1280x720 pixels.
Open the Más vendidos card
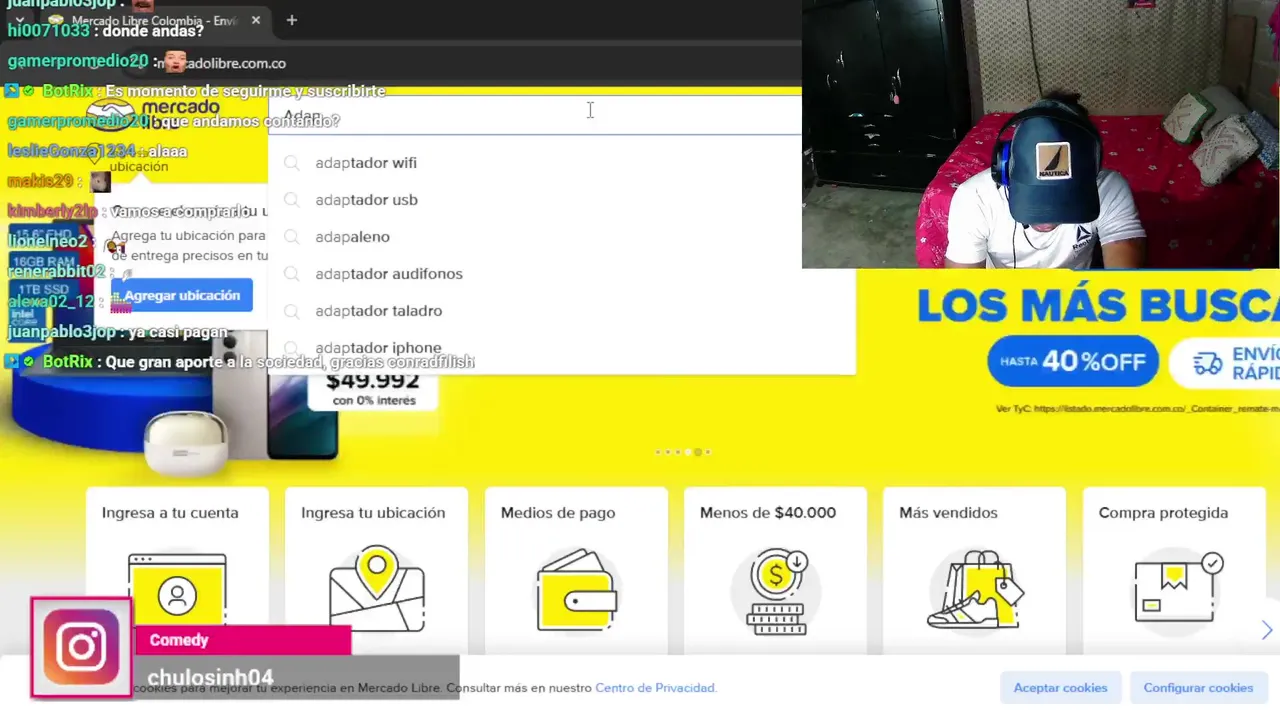click(974, 570)
